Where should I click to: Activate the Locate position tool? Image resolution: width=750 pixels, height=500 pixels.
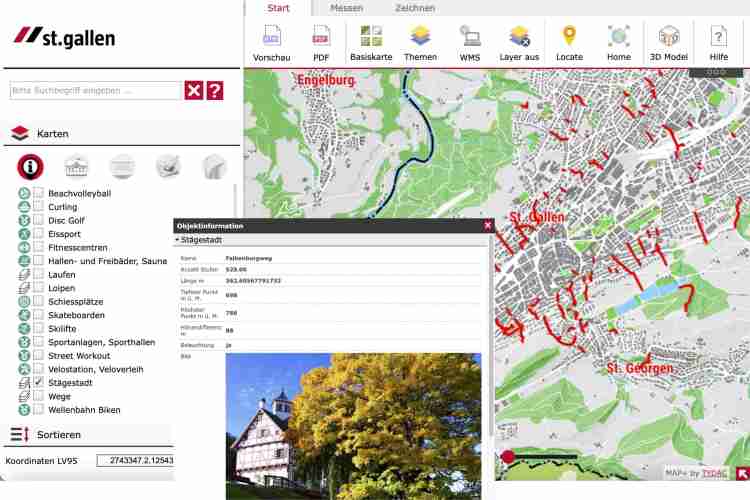[x=569, y=43]
